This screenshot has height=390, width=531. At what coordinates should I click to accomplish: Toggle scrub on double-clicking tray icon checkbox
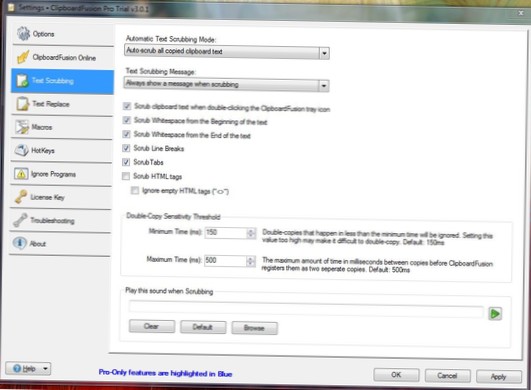(127, 106)
